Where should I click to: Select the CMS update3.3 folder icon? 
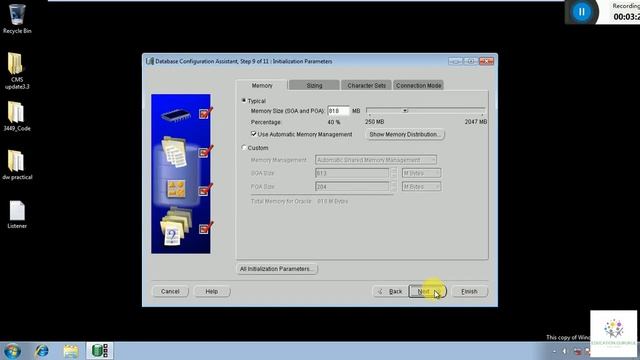tap(17, 71)
